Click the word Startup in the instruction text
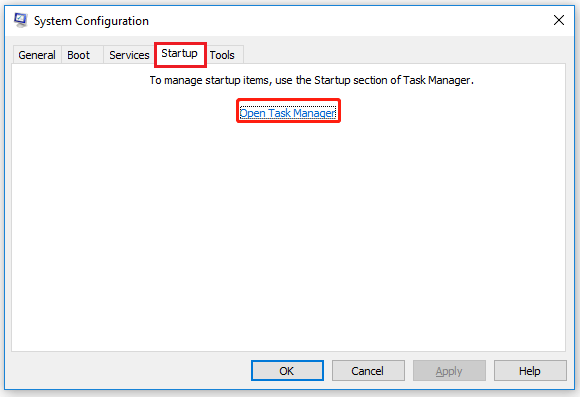This screenshot has height=397, width=580. pyautogui.click(x=332, y=80)
